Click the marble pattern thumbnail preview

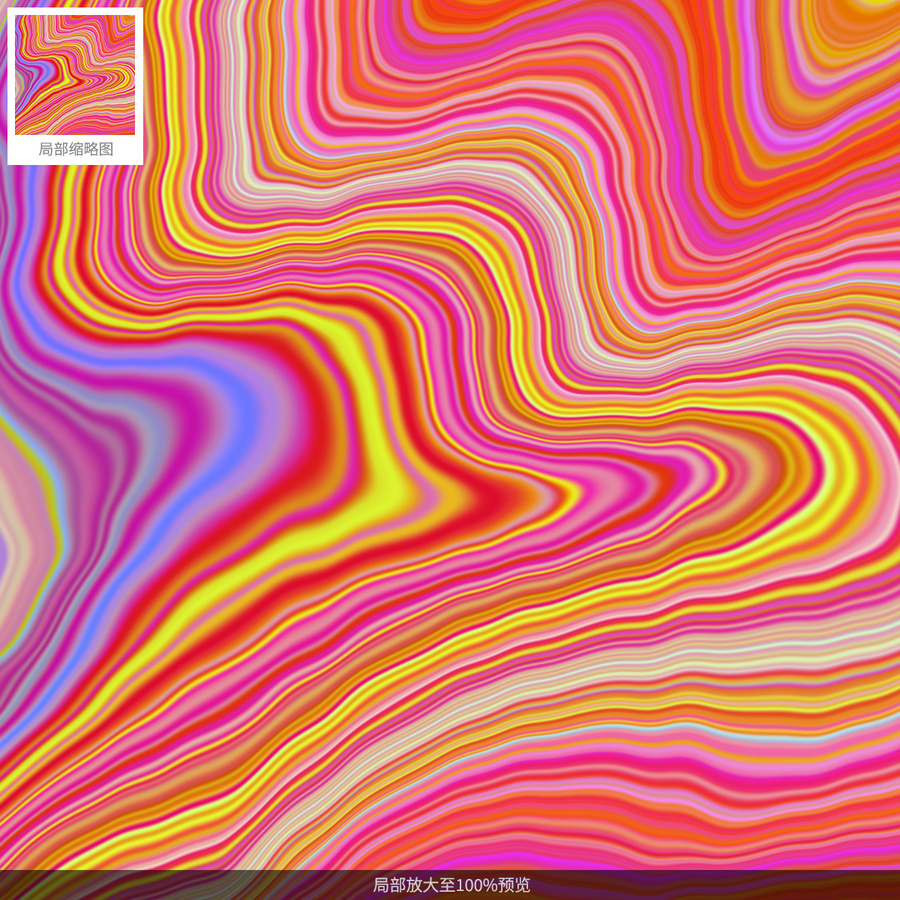click(75, 75)
